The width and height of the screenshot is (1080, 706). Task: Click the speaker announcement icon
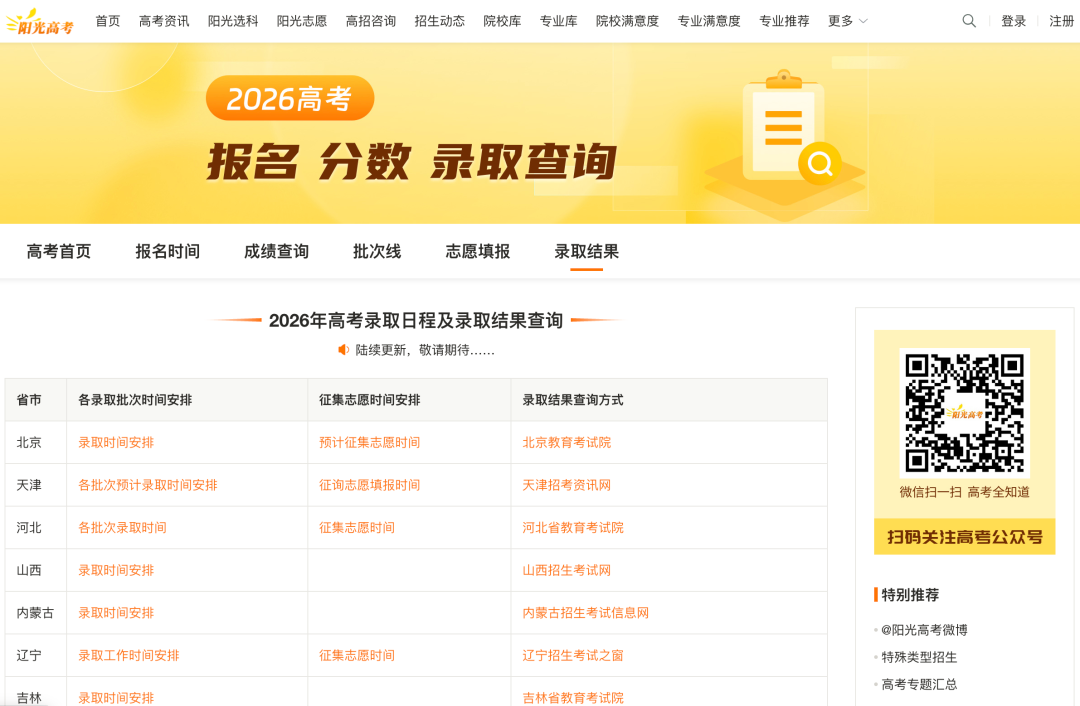click(x=343, y=350)
